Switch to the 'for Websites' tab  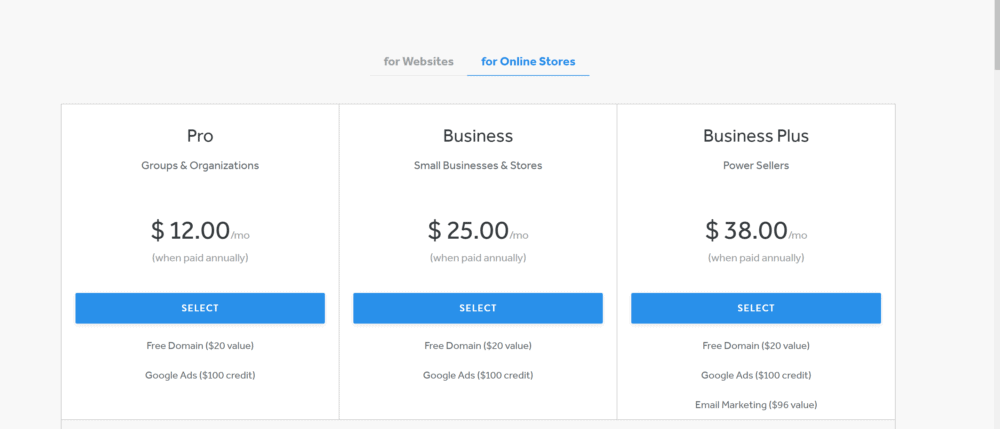pyautogui.click(x=418, y=62)
